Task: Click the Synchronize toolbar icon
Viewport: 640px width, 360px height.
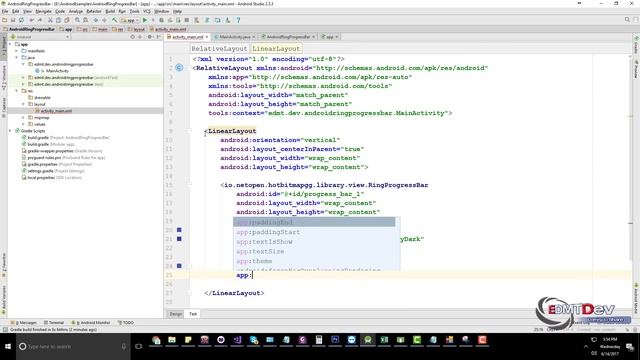Action: pyautogui.click(x=21, y=20)
